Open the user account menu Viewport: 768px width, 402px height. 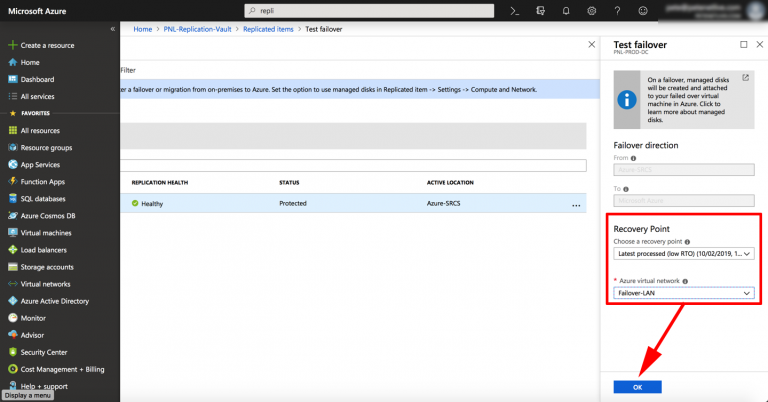click(x=713, y=11)
